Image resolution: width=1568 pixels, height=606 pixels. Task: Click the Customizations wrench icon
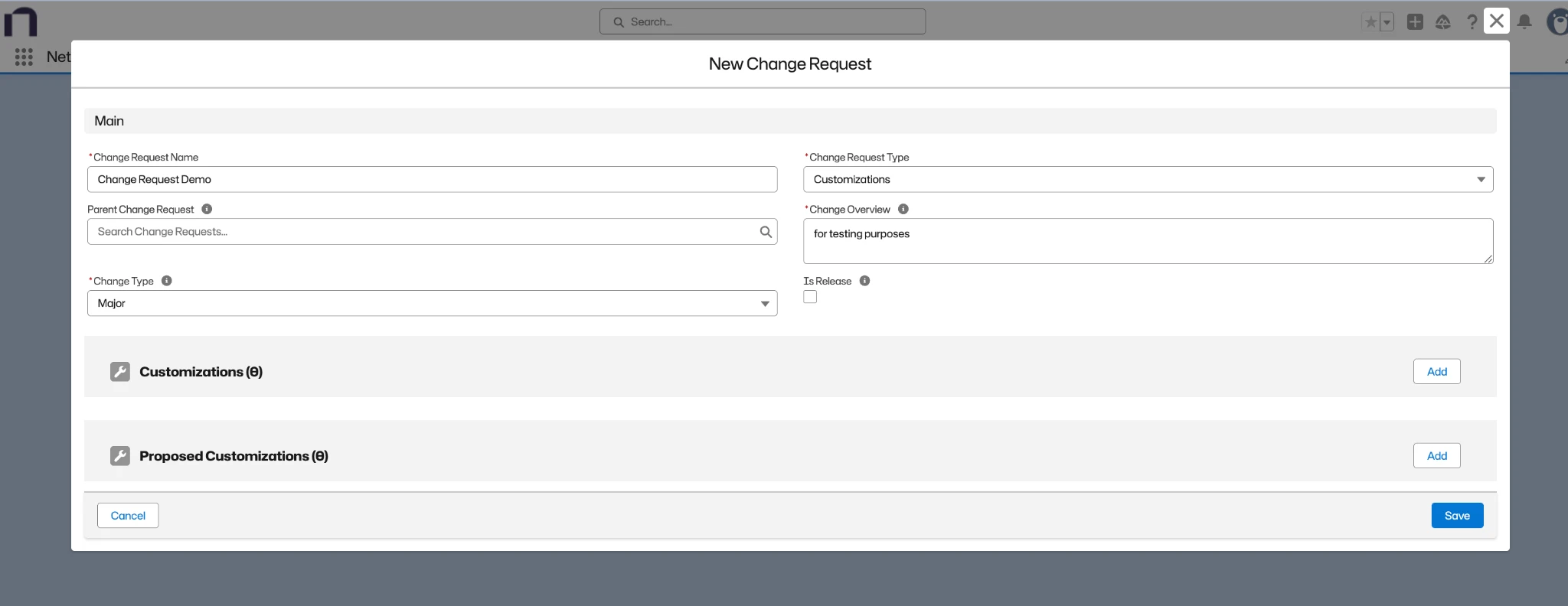point(120,372)
